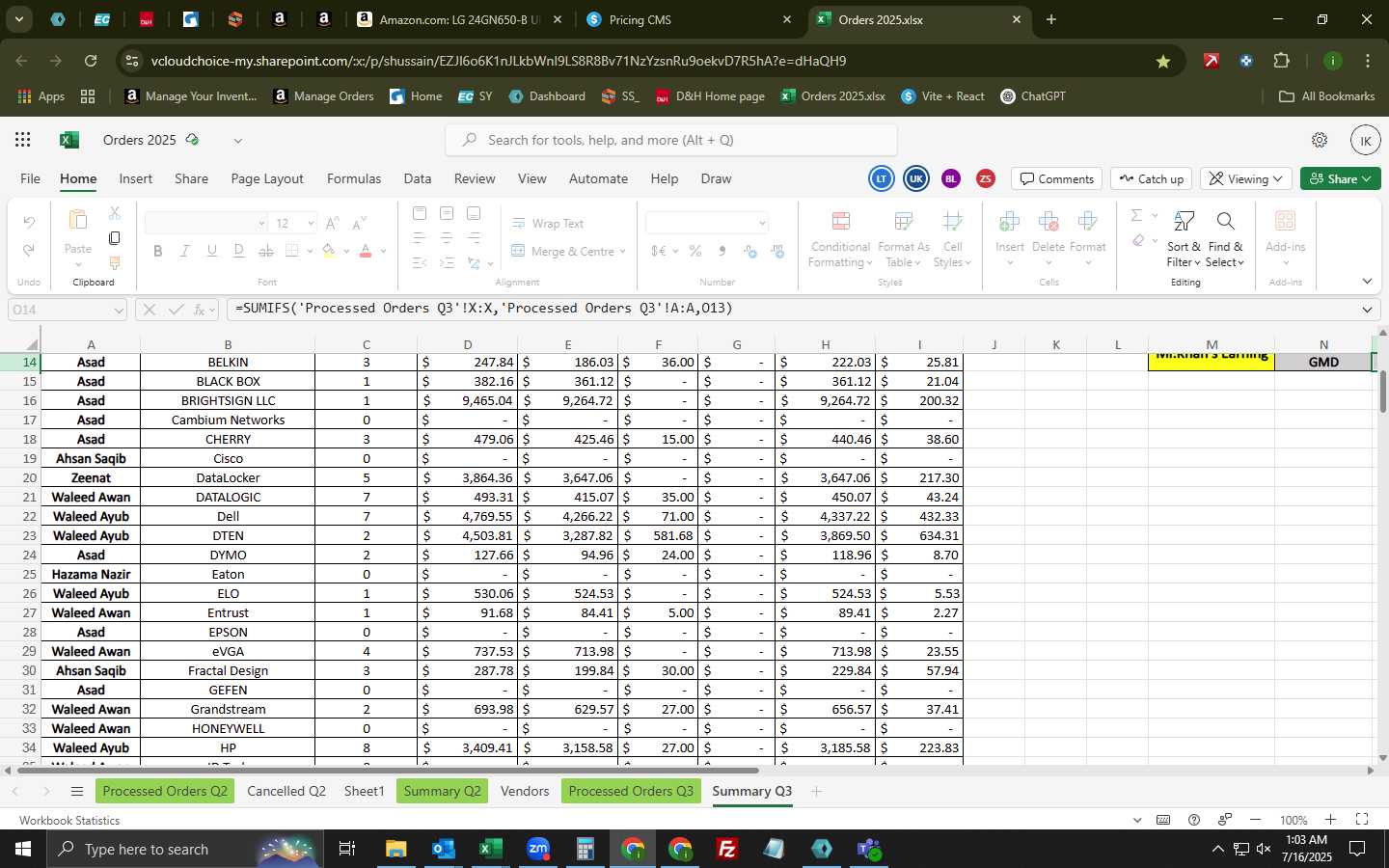The height and width of the screenshot is (868, 1389).
Task: Open the File menu
Action: [x=31, y=178]
